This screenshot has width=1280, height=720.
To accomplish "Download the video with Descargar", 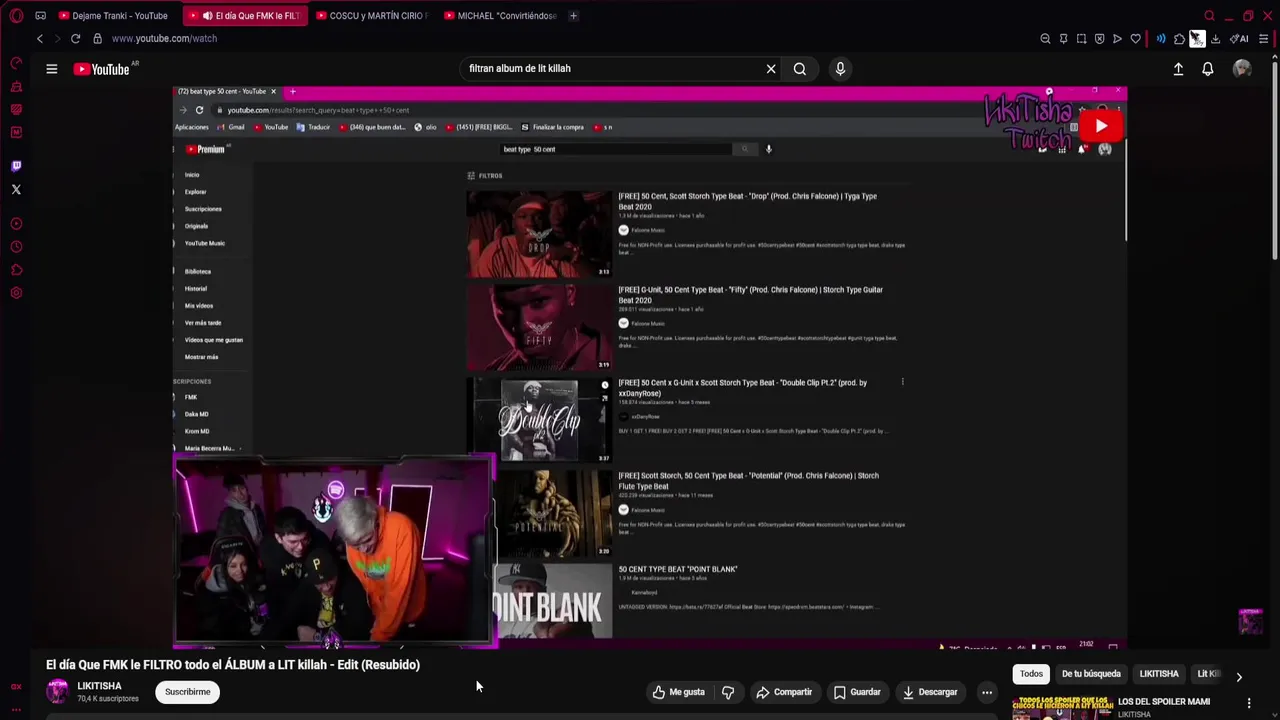I will pos(930,692).
